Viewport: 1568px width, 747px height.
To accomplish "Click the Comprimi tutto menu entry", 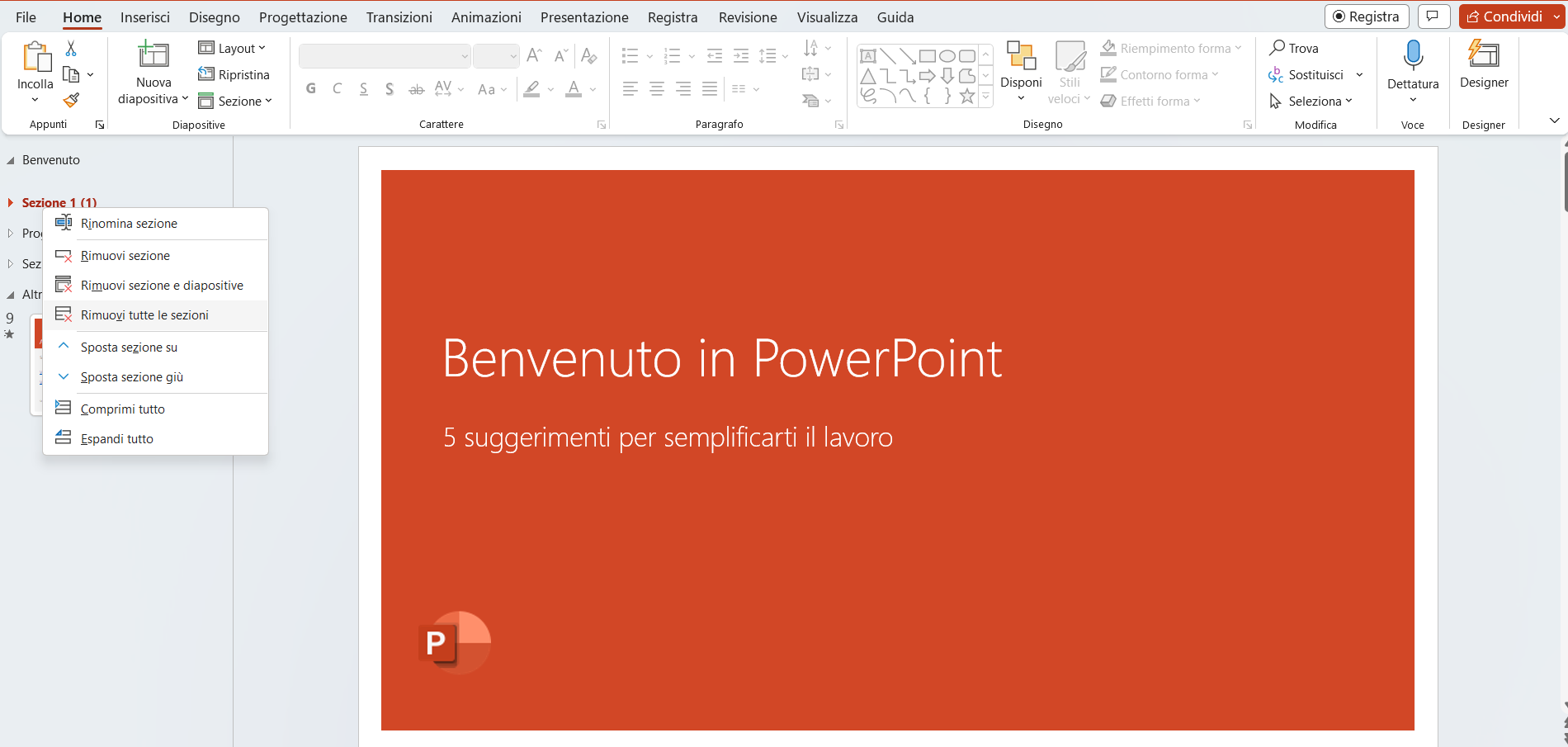I will point(122,408).
